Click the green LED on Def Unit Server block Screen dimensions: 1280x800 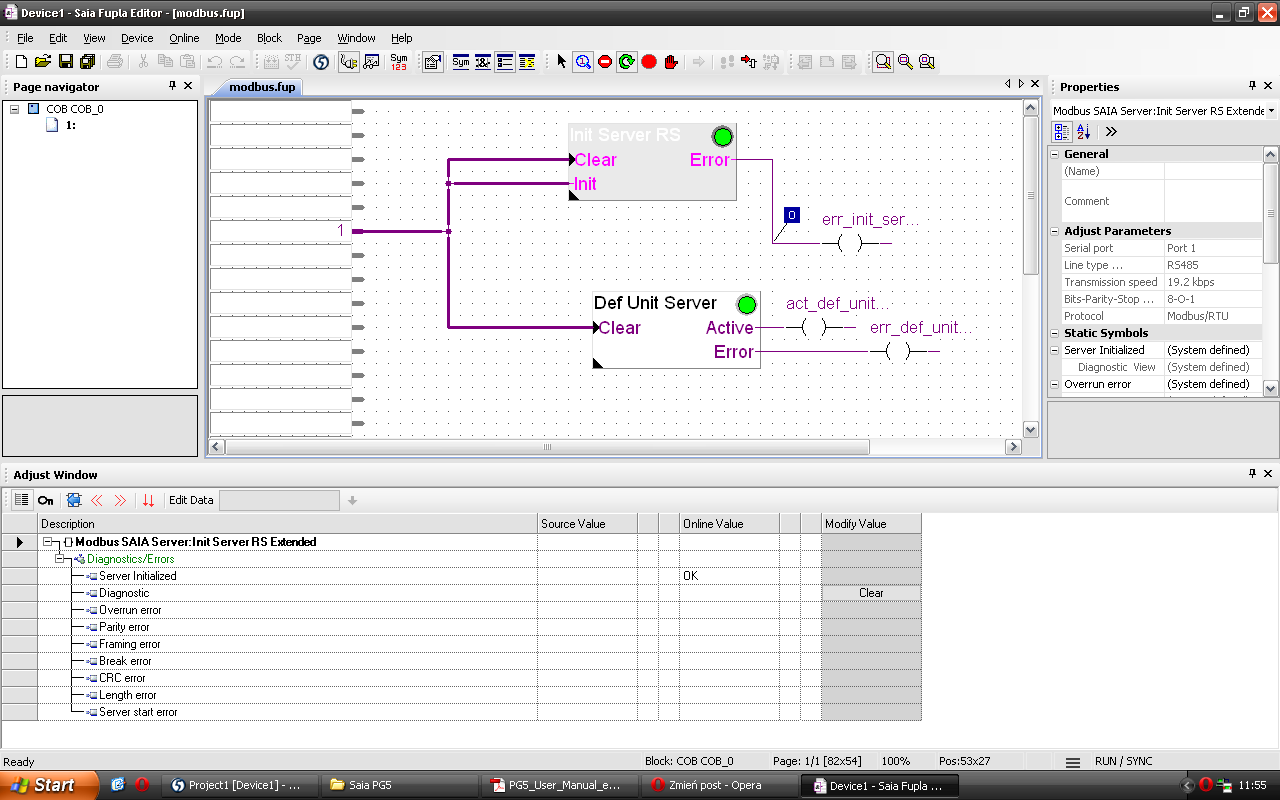(x=746, y=304)
